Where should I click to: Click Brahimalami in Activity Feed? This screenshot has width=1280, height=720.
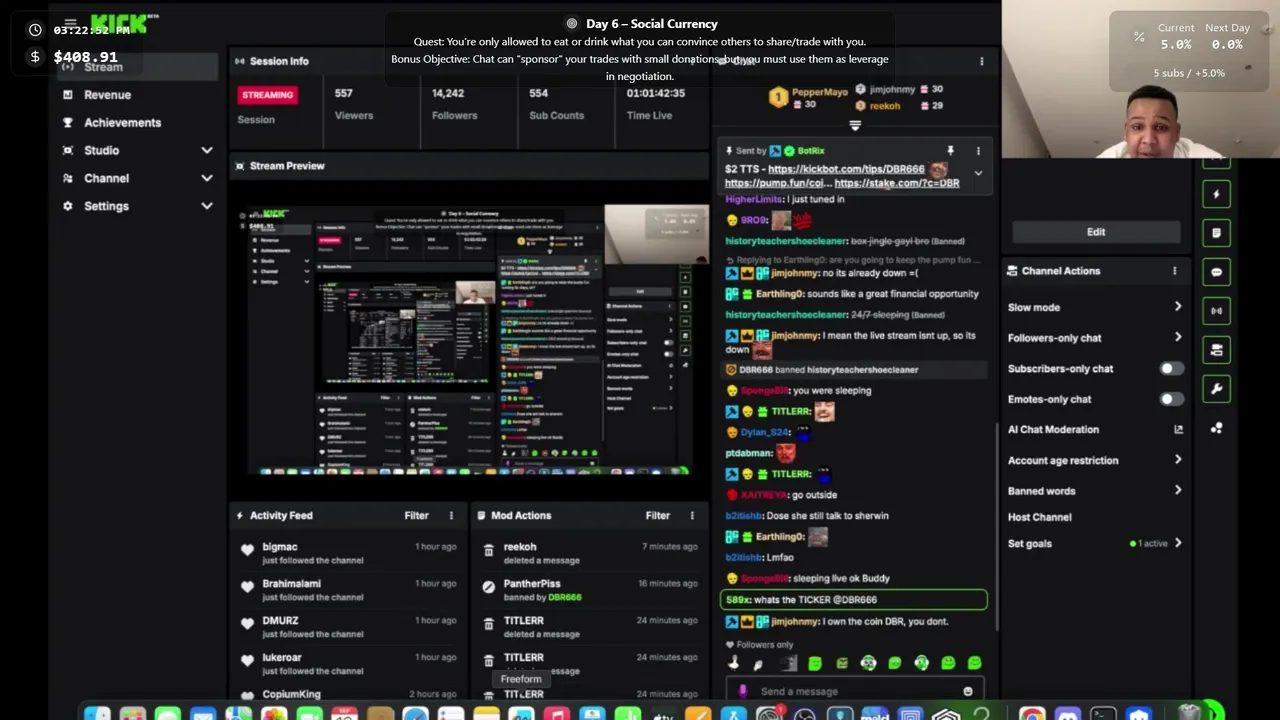(x=291, y=584)
